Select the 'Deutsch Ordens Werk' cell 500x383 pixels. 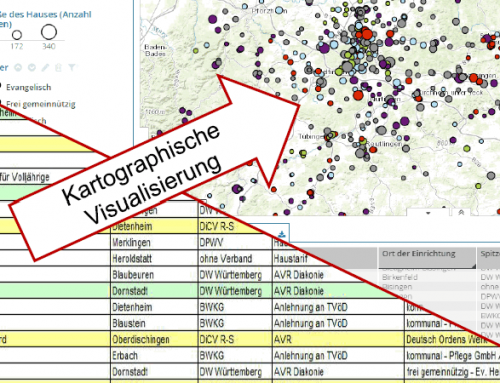tap(447, 339)
